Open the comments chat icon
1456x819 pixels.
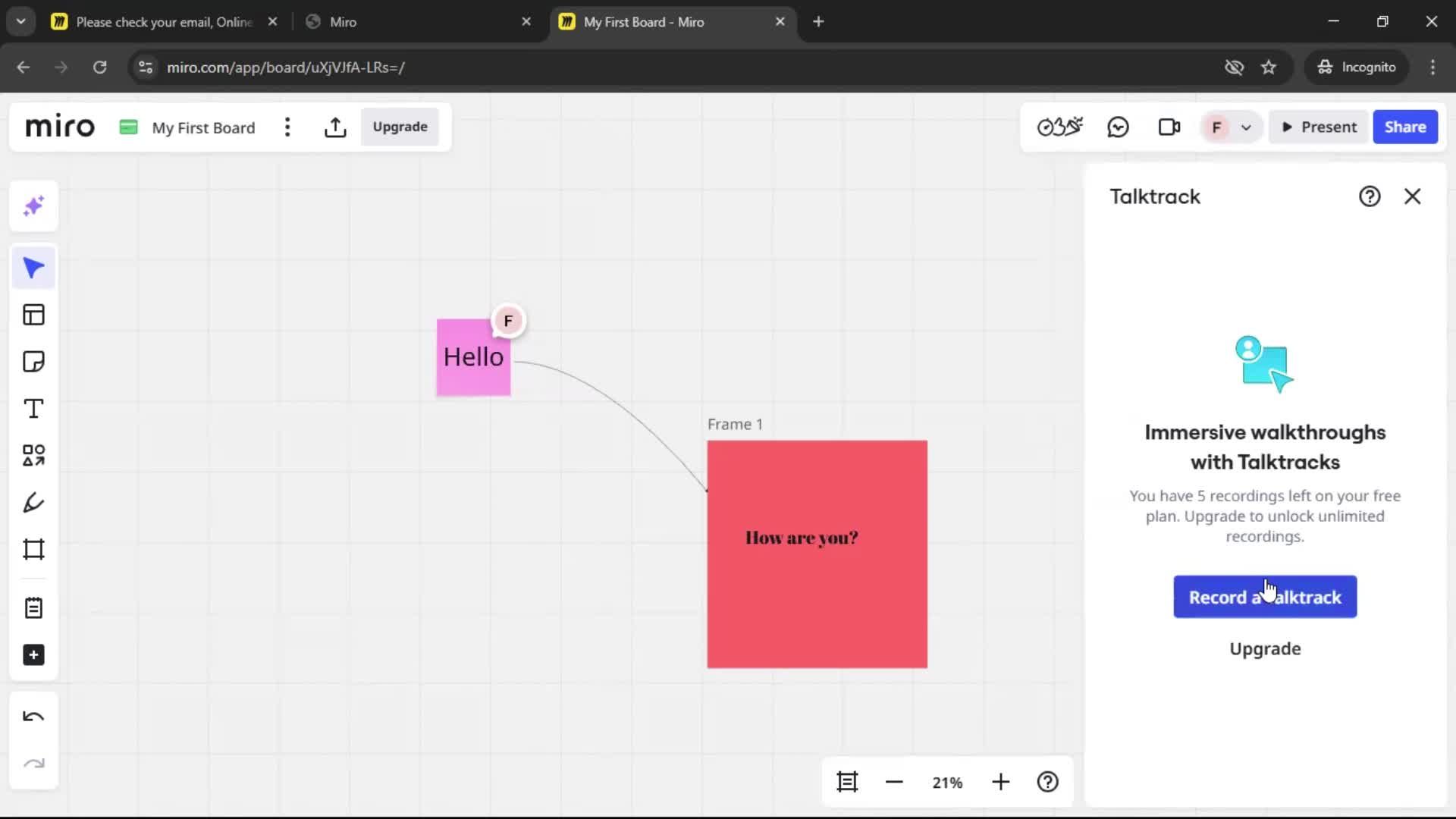tap(1118, 127)
